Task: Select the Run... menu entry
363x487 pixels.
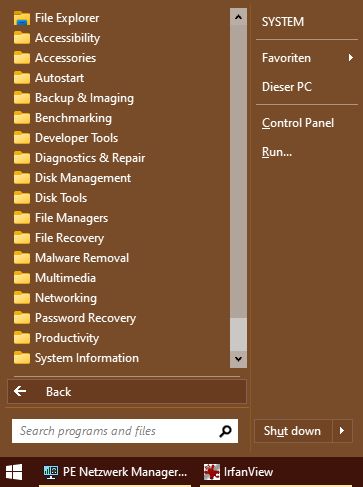Action: pos(277,152)
